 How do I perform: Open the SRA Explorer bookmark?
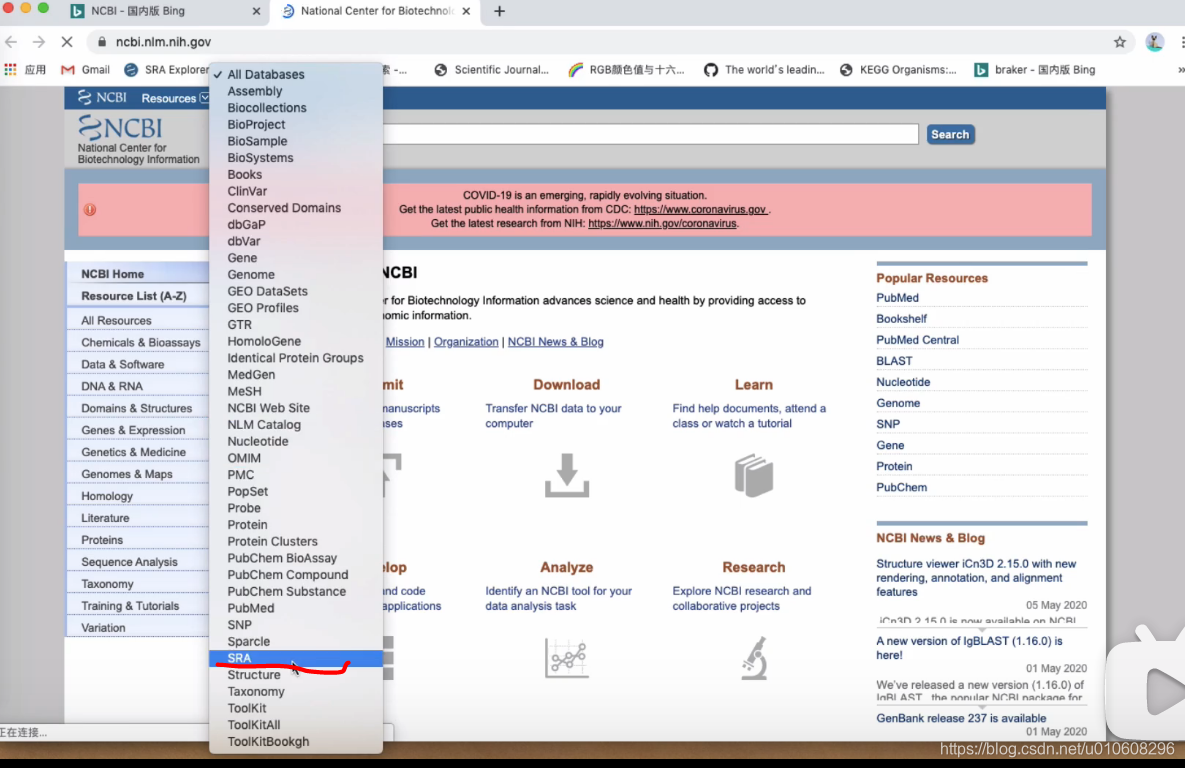point(166,70)
